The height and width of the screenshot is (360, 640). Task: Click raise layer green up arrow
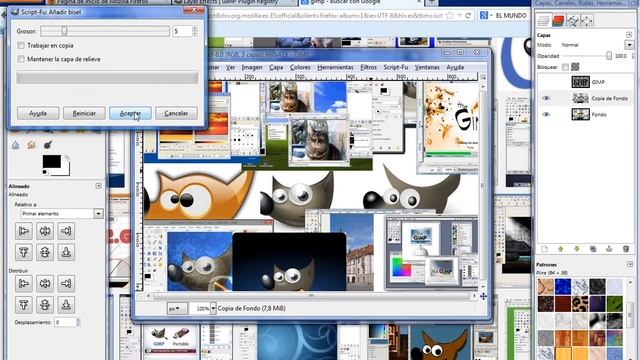[560, 249]
